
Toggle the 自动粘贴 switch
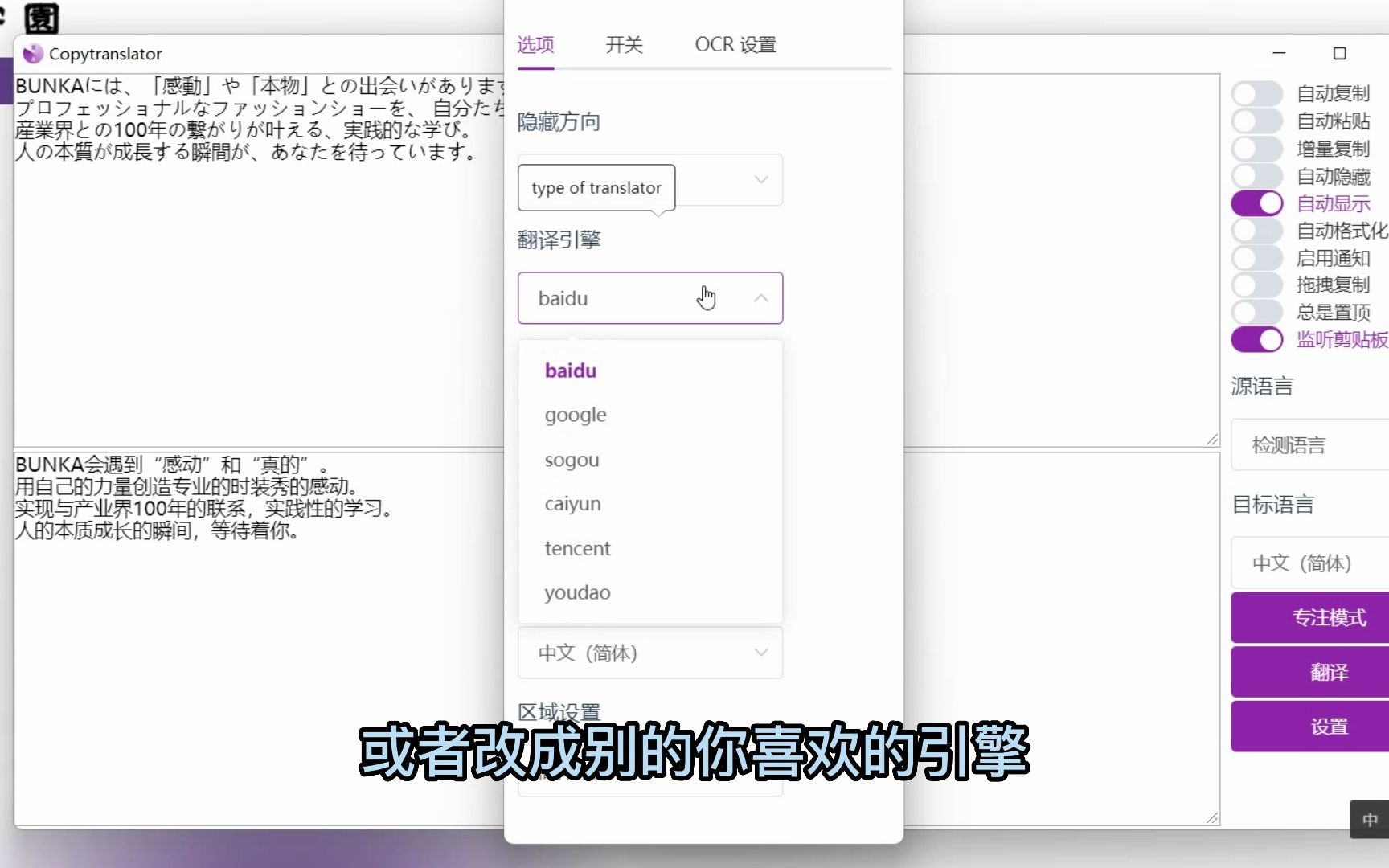pyautogui.click(x=1257, y=121)
